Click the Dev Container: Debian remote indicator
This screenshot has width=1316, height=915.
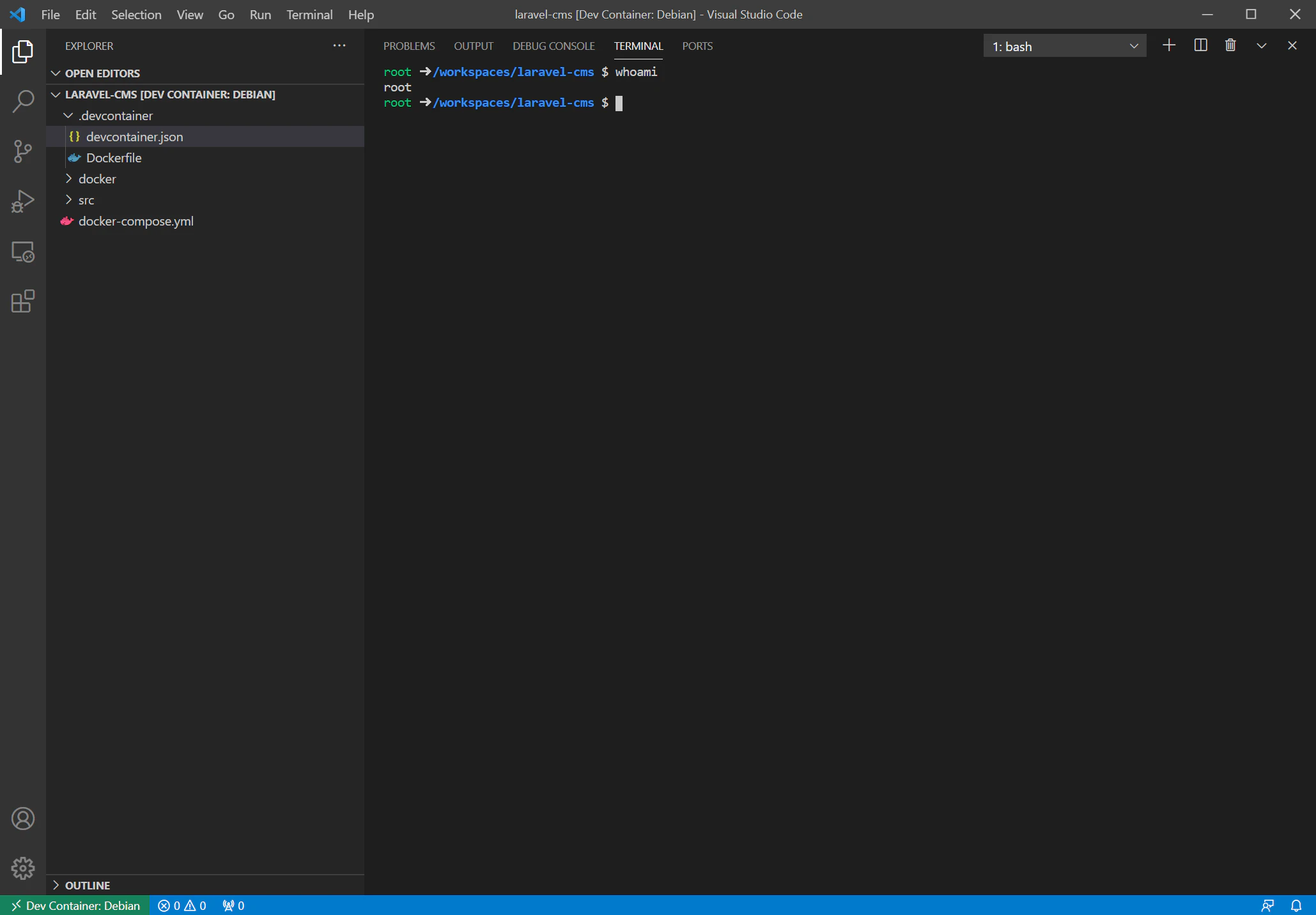[x=75, y=905]
